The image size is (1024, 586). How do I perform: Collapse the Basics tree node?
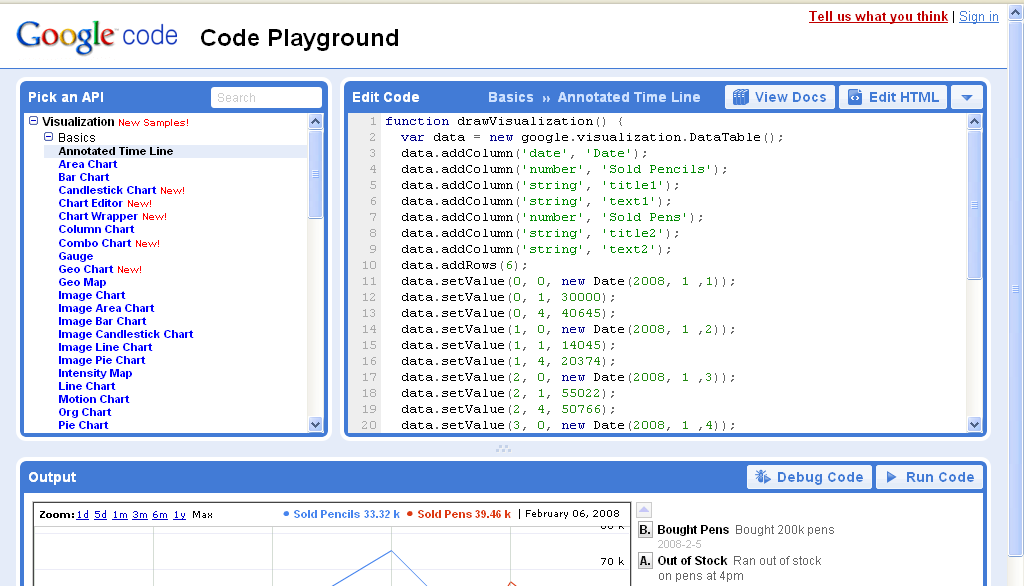click(50, 135)
